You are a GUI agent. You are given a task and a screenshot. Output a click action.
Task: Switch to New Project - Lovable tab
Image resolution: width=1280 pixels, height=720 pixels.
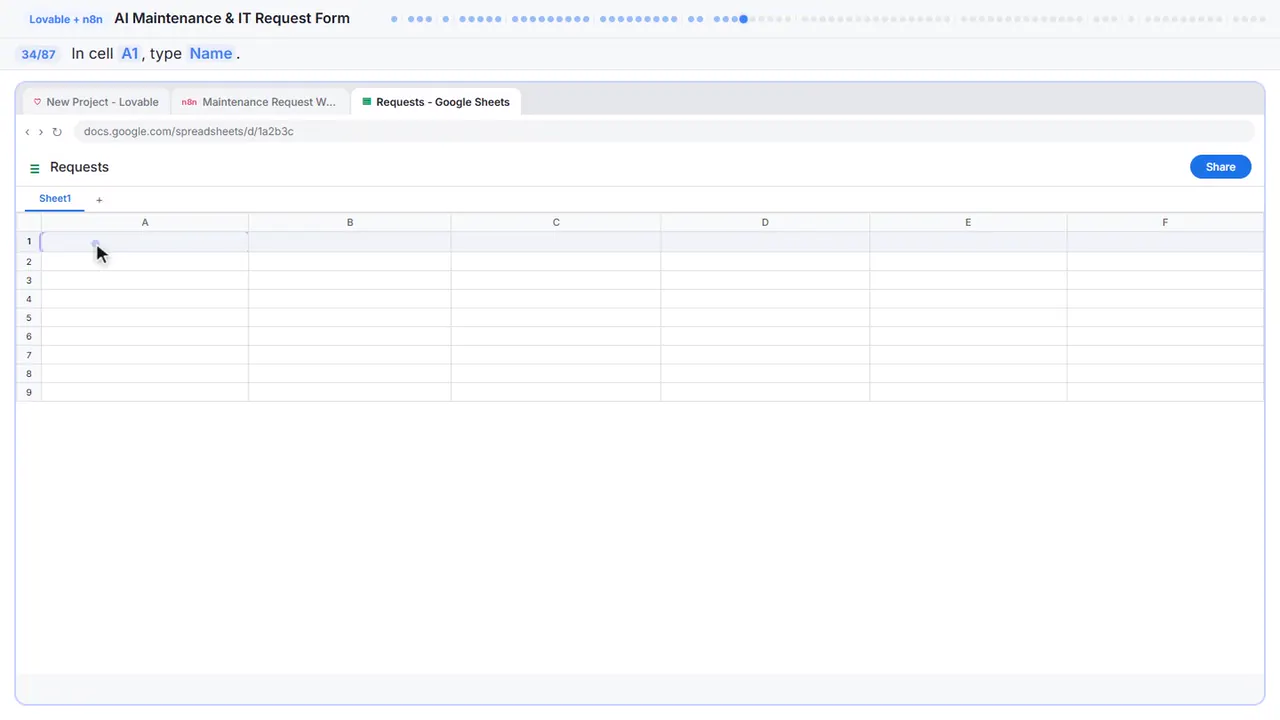click(x=95, y=102)
